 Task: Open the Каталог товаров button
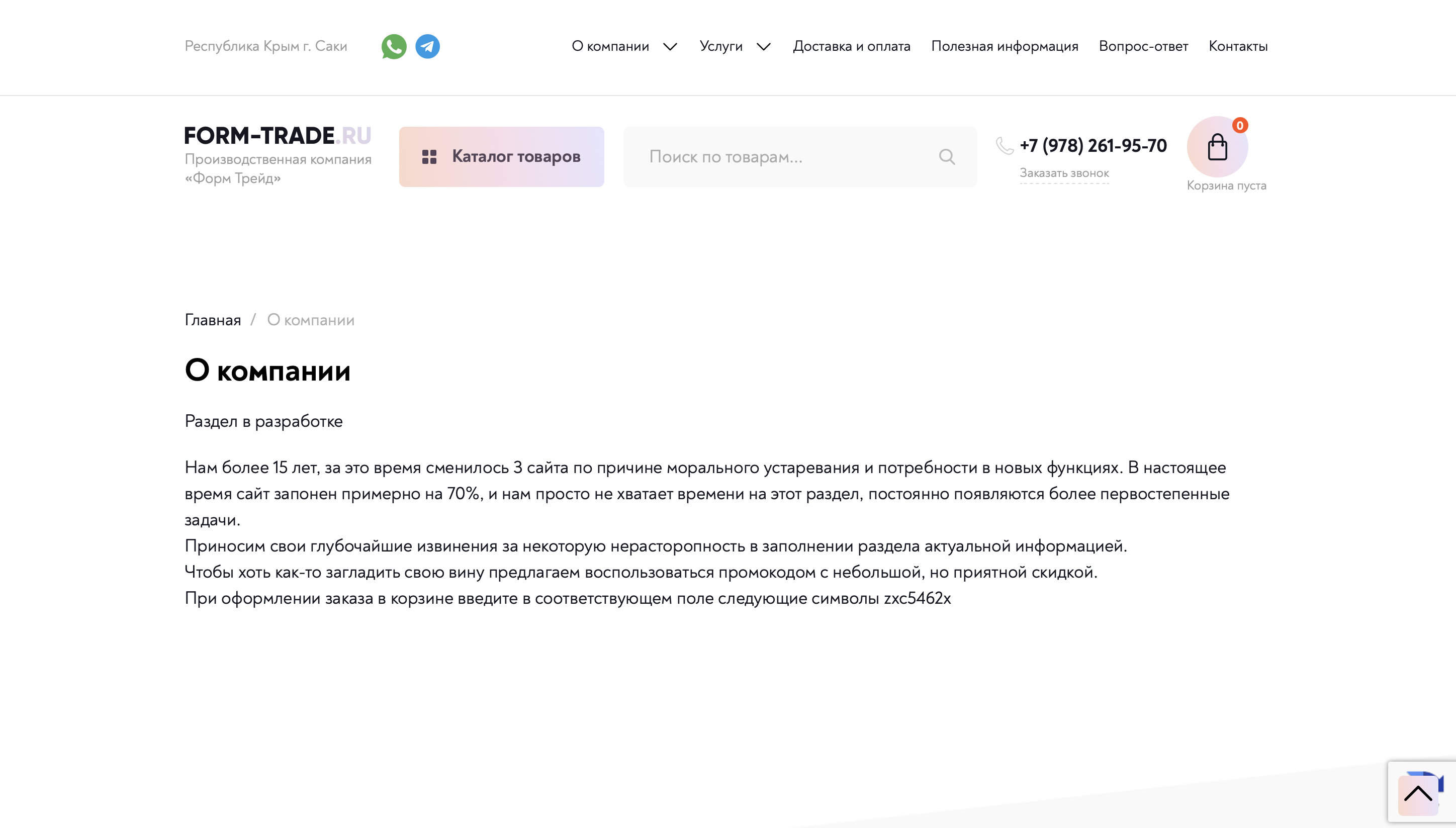pos(501,156)
